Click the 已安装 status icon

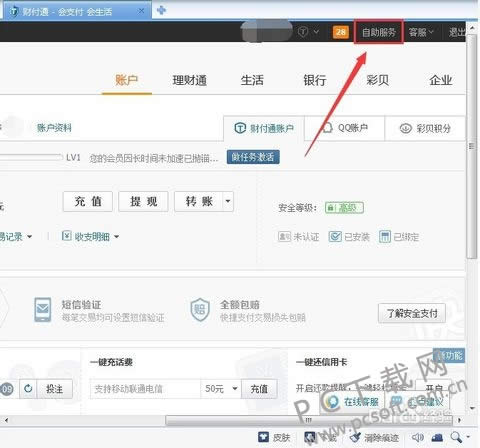coord(335,237)
